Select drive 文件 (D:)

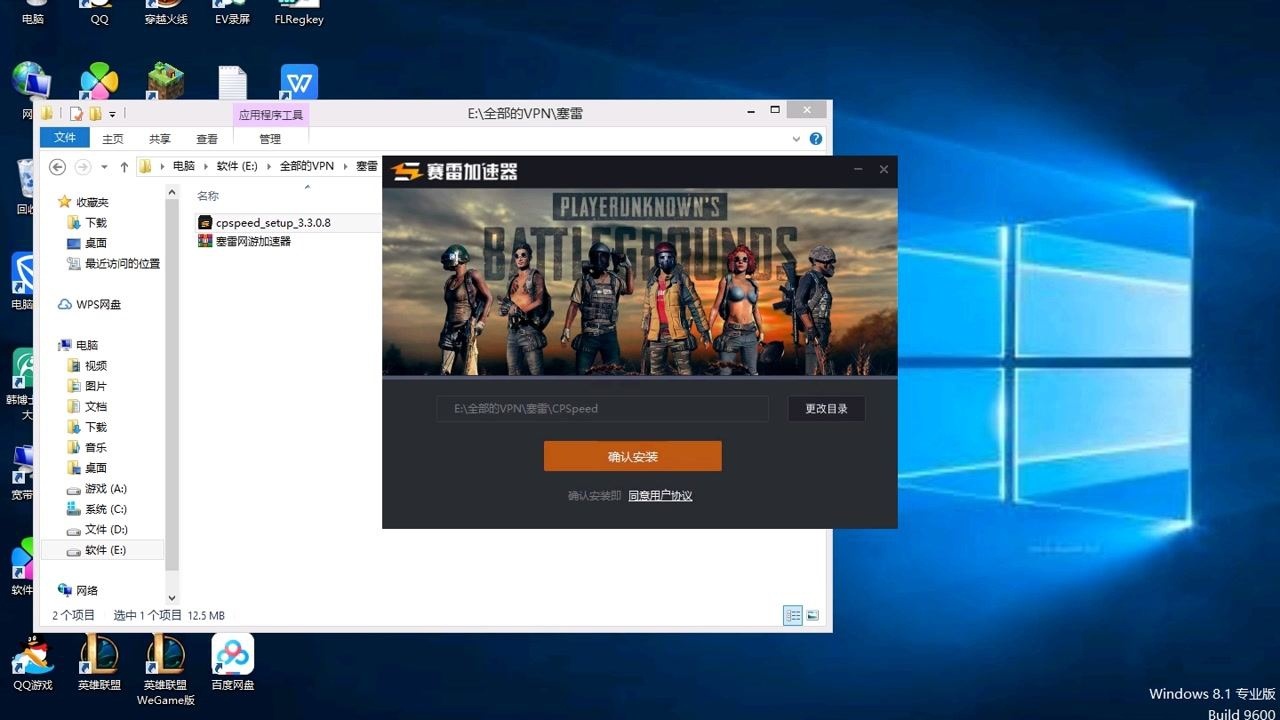click(97, 530)
